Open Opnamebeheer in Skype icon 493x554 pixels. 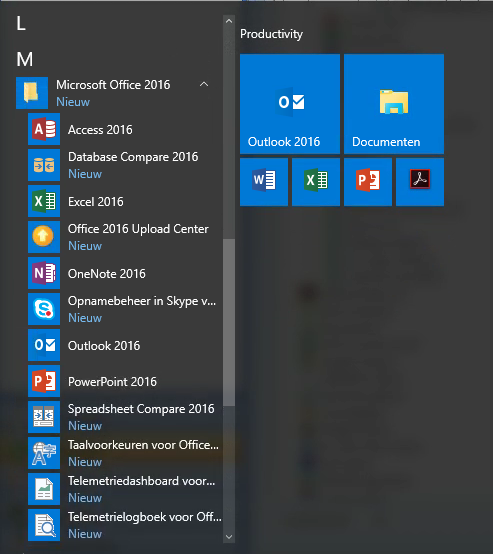point(44,309)
